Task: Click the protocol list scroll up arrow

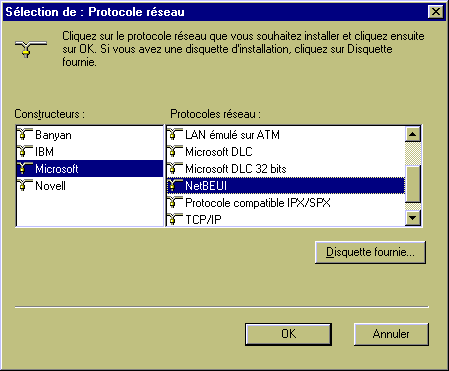Action: pos(413,134)
